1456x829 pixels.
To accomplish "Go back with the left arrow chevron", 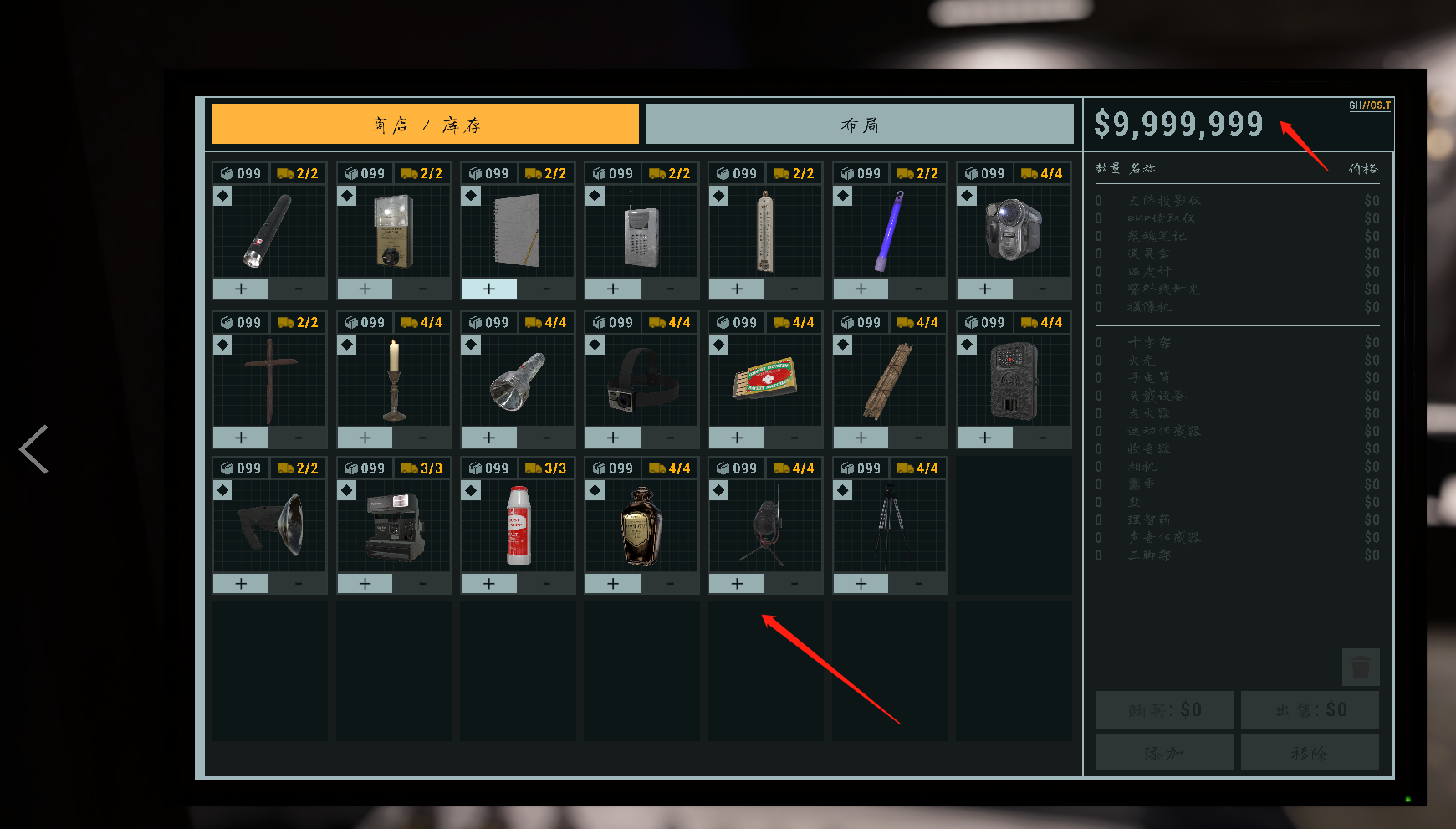I will (34, 449).
